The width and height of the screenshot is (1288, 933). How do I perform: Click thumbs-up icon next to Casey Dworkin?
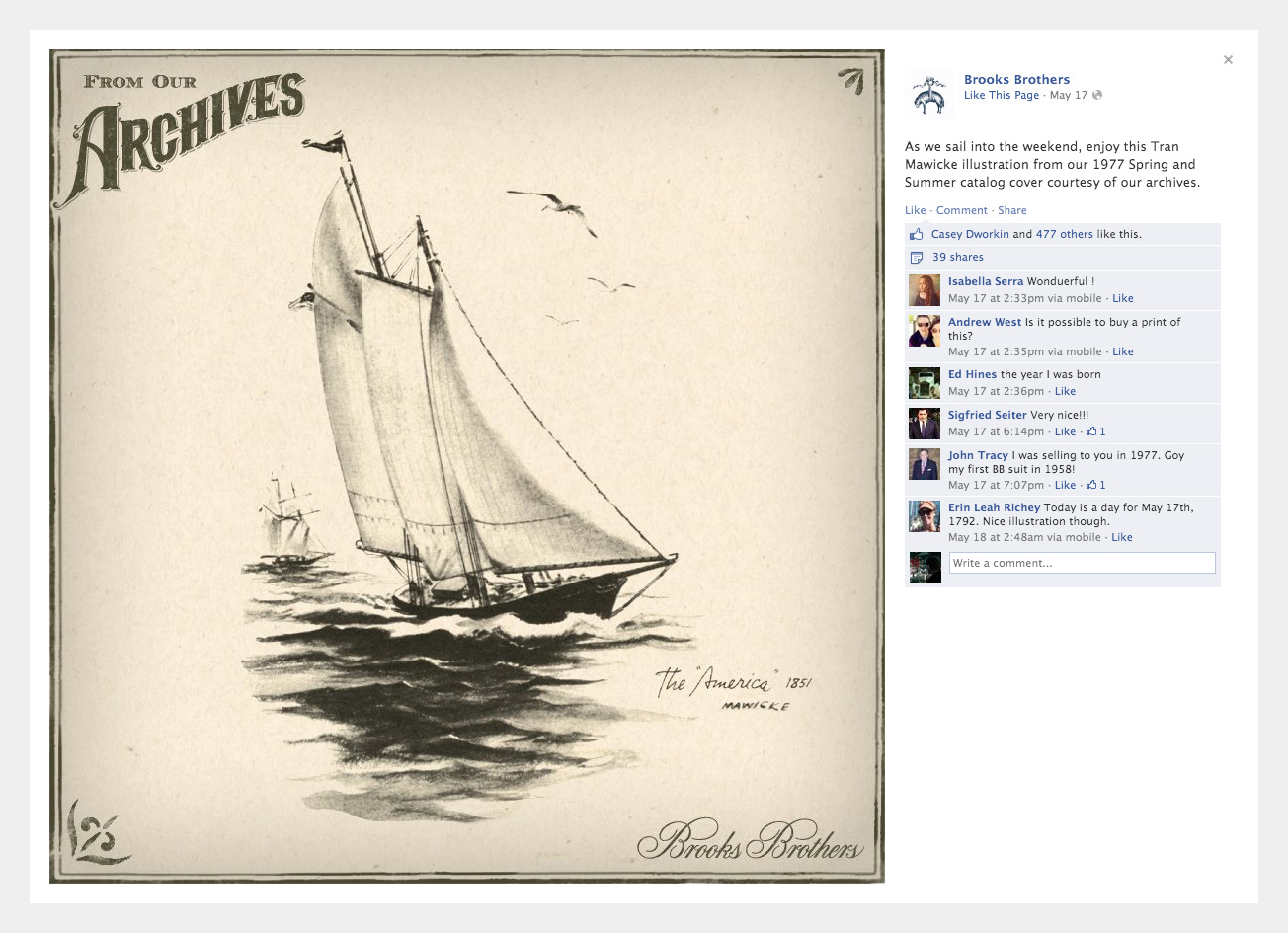pyautogui.click(x=916, y=235)
